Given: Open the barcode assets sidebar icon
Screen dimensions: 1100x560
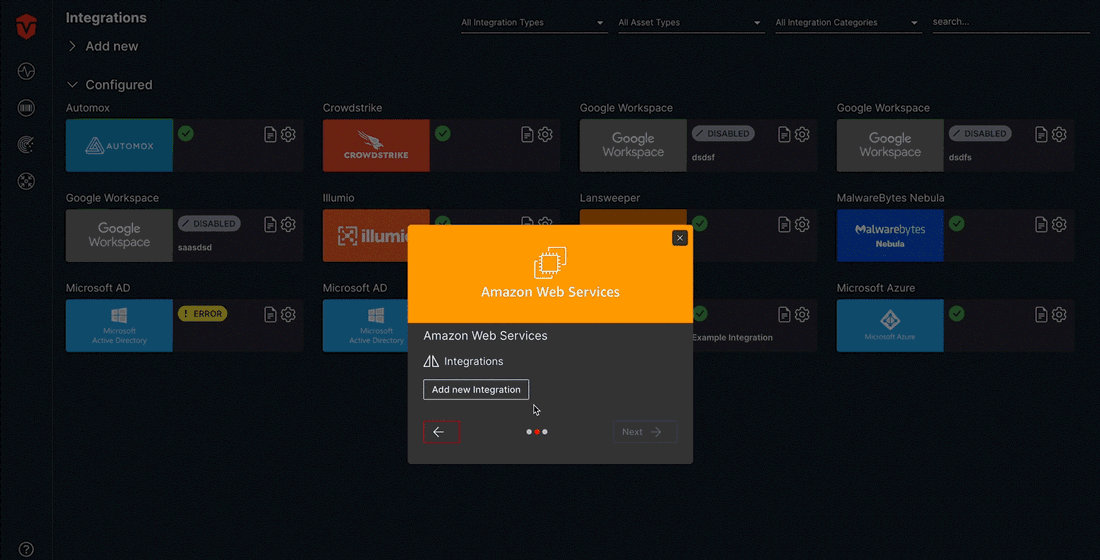Looking at the screenshot, I should click(26, 107).
